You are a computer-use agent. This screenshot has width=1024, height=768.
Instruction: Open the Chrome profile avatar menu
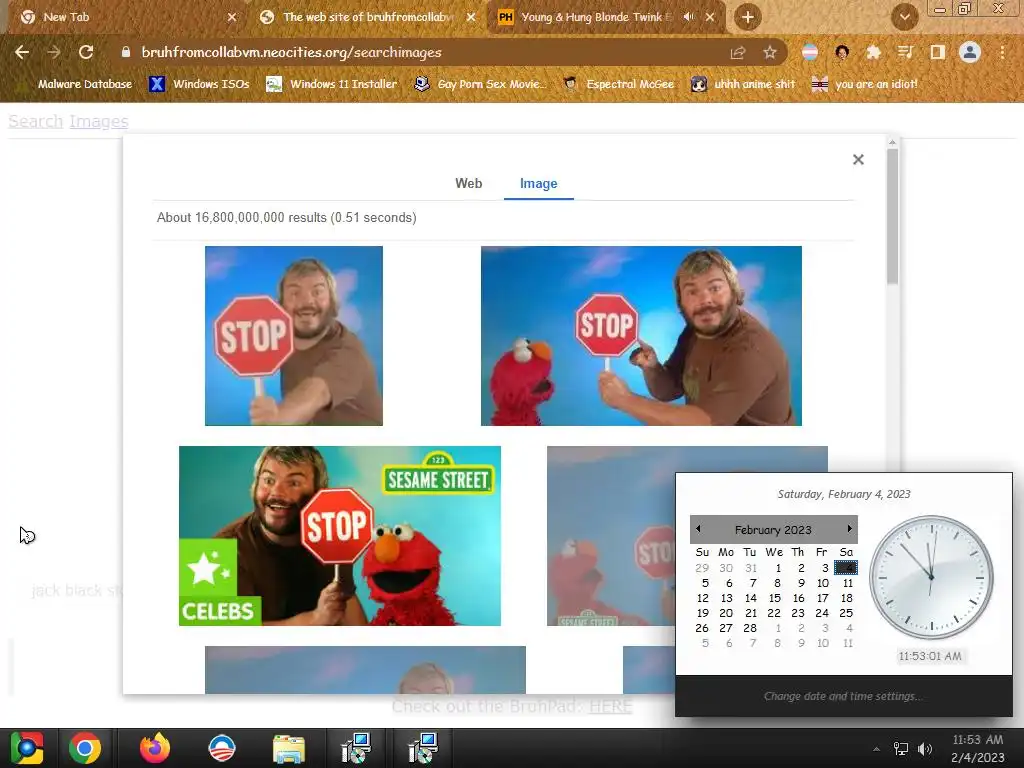tap(970, 52)
